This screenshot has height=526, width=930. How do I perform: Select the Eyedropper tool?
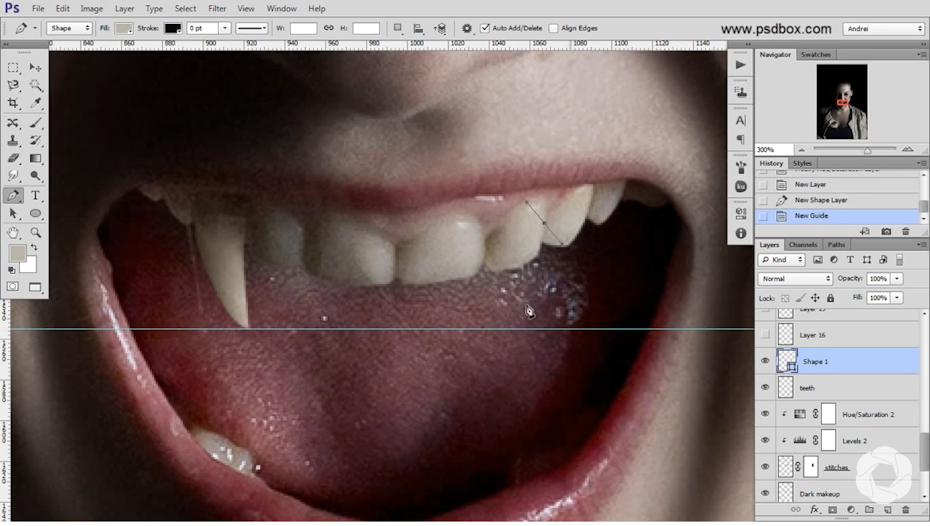tap(36, 103)
